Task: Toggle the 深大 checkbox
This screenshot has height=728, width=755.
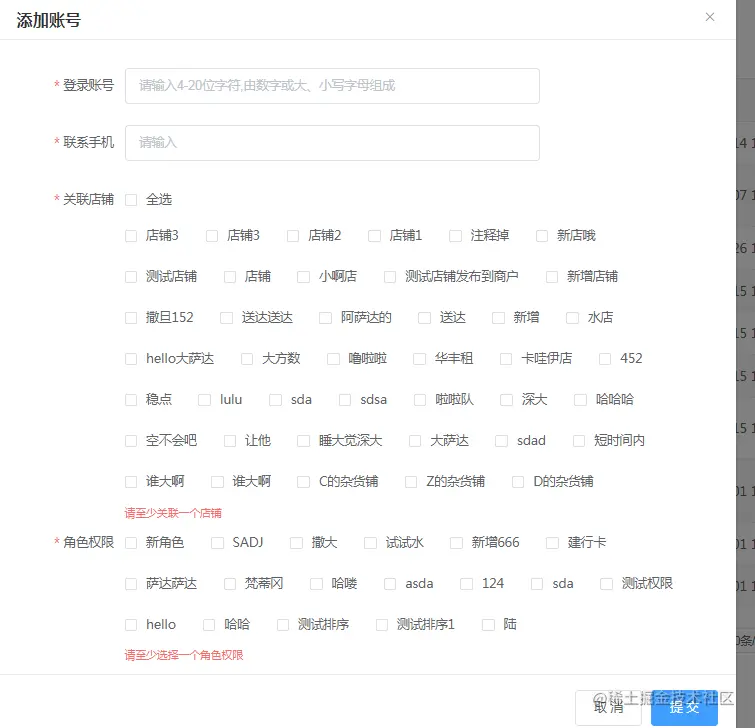Action: tap(506, 400)
